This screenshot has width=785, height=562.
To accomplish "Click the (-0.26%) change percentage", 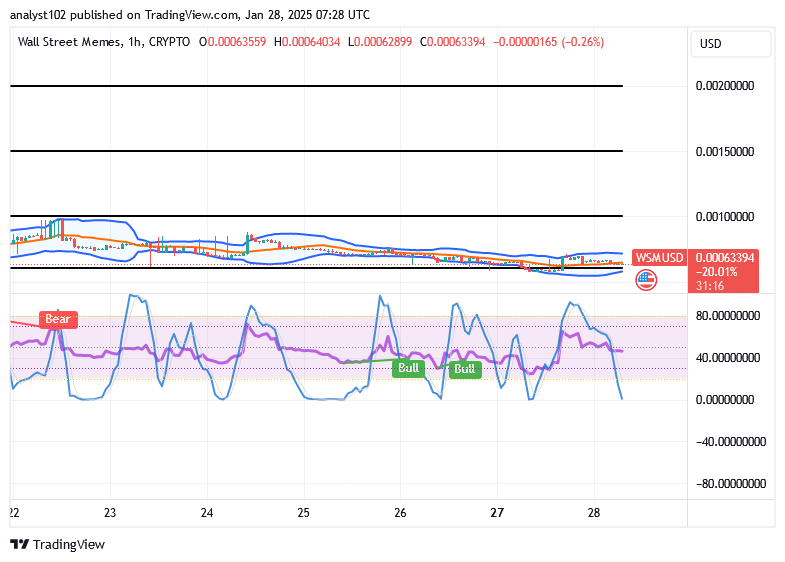I will tap(583, 42).
